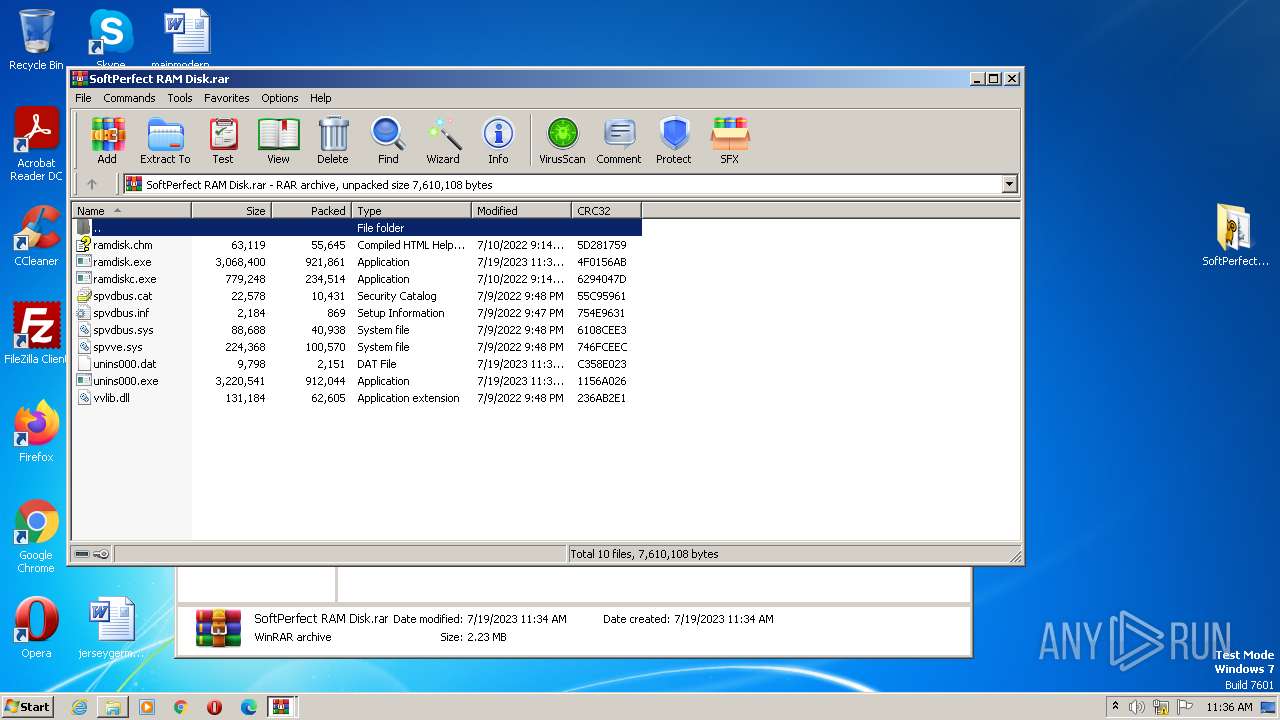Select the parent folder '..' row
This screenshot has height=720, width=1280.
(x=357, y=228)
